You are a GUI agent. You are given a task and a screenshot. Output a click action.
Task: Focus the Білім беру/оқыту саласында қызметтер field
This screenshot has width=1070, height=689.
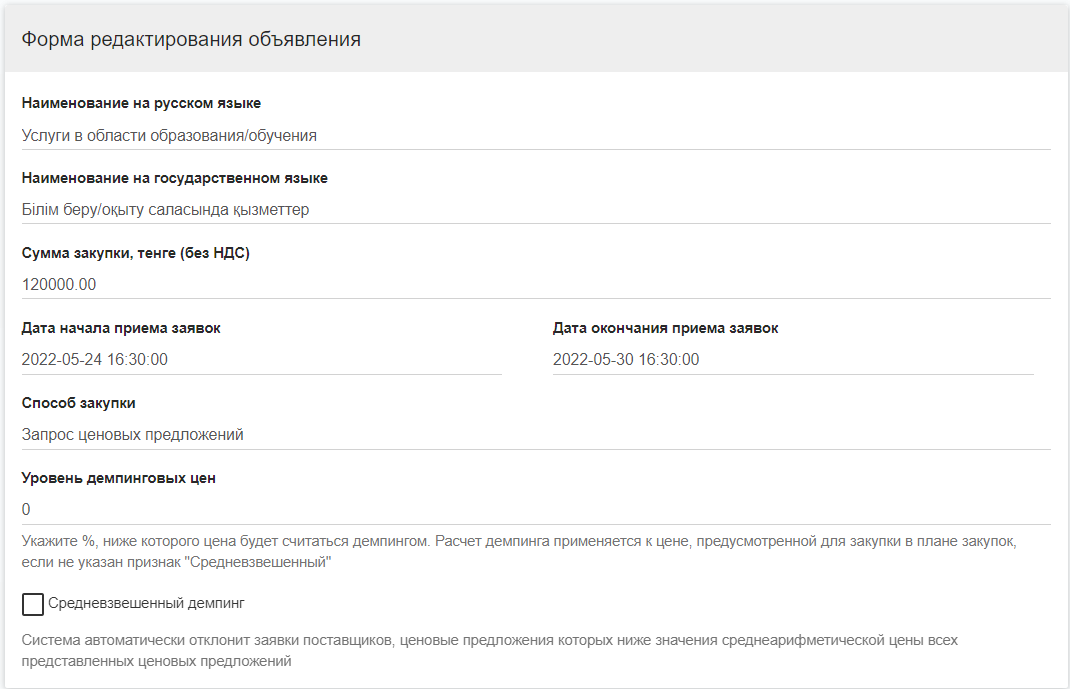pos(535,210)
